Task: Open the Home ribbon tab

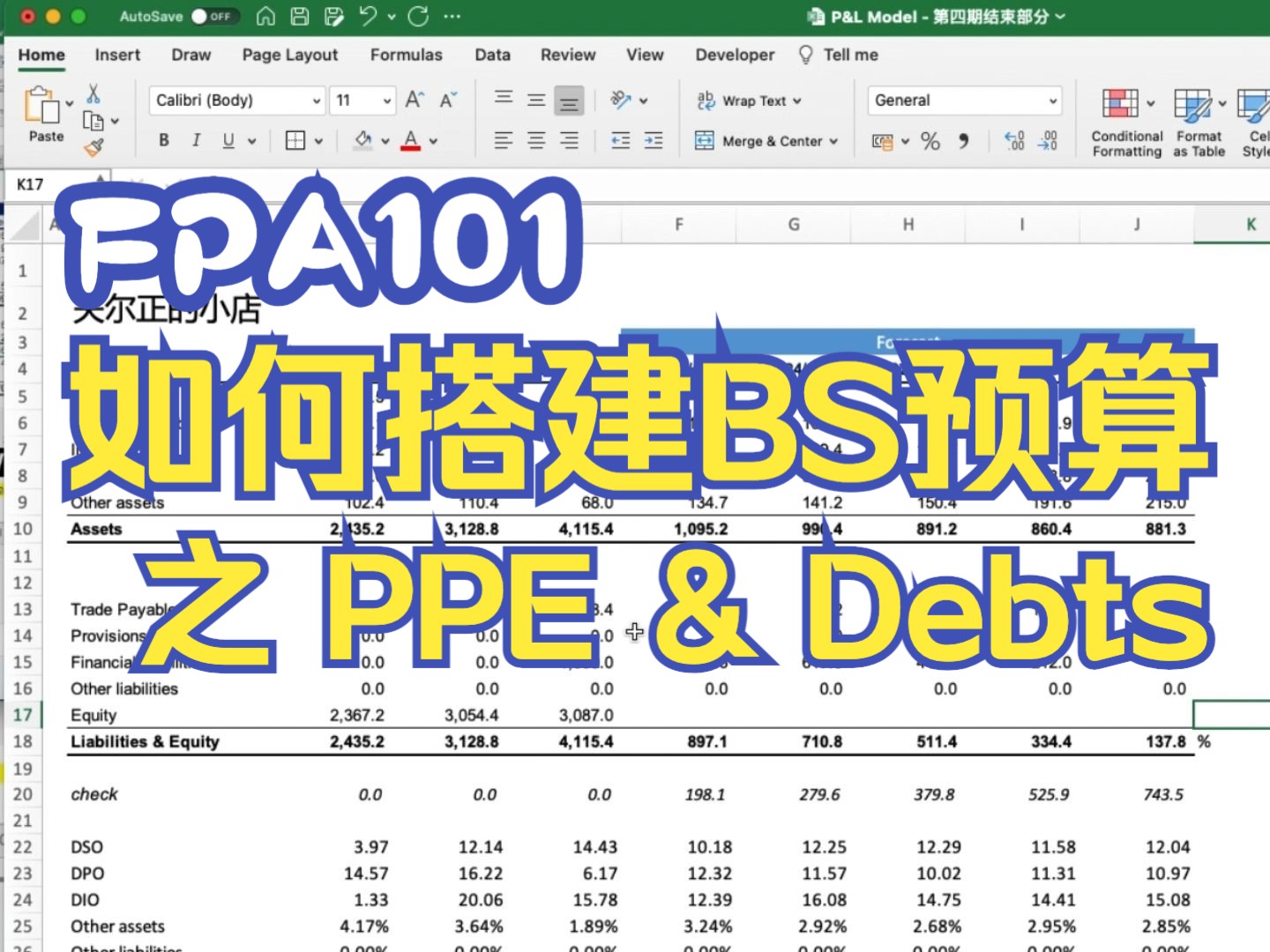Action: click(41, 55)
